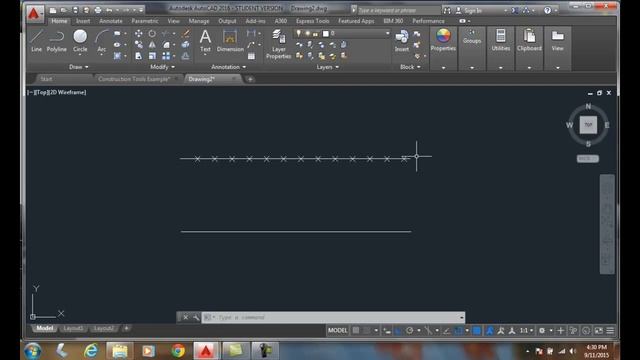Toggle layer on/off lightbulb in layer dropdown
This screenshot has width=640, height=360.
pos(299,33)
